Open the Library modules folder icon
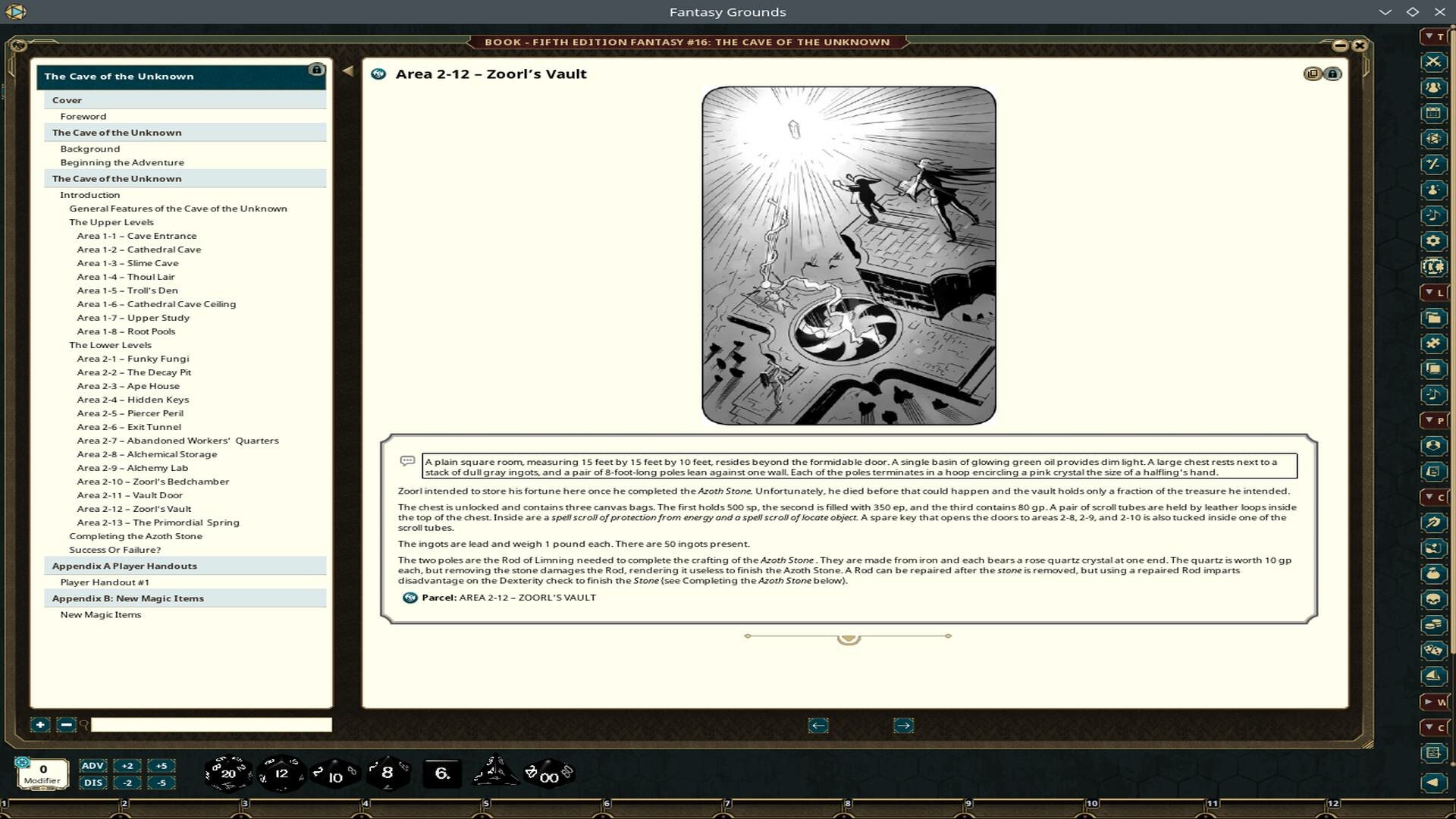Screen dimensions: 1456x819 point(1434,318)
